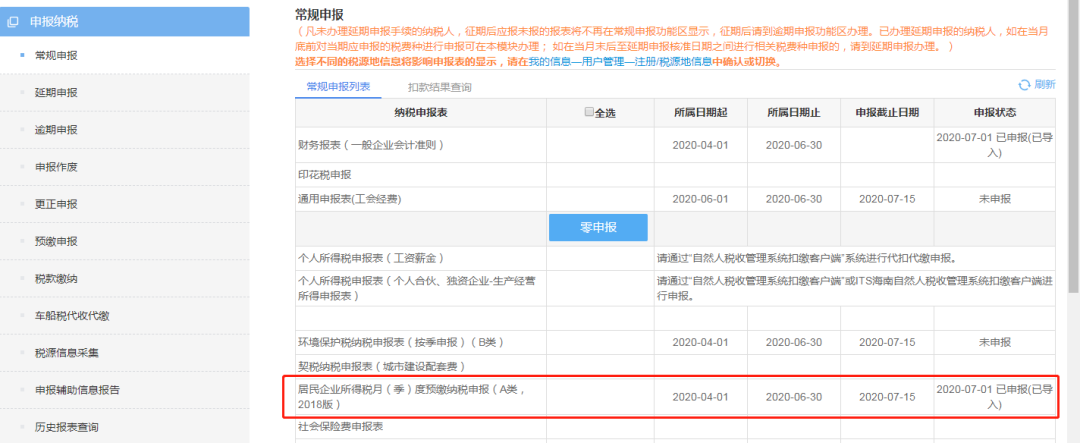Image resolution: width=1080 pixels, height=443 pixels.
Task: Click the 申报纳税 header window icon
Action: coord(12,22)
